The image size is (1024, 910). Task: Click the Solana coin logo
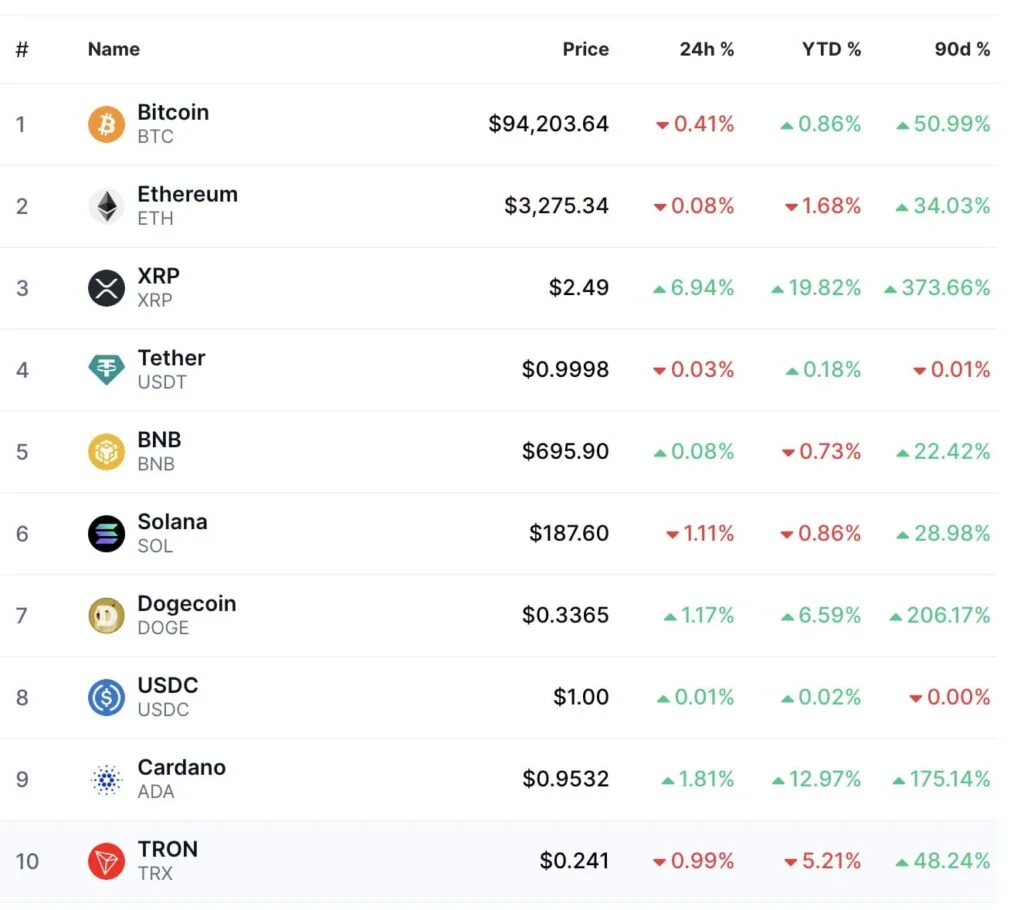point(105,533)
